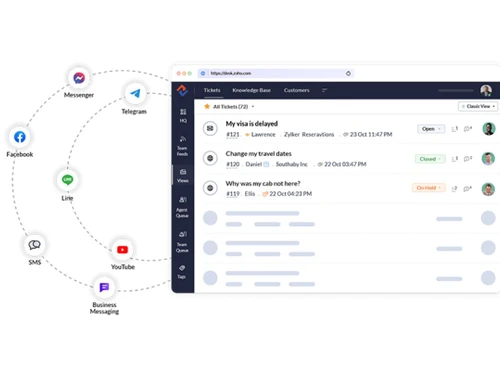Image resolution: width=500 pixels, height=375 pixels.
Task: Click email channel icon for ticket #121
Action: point(210,128)
